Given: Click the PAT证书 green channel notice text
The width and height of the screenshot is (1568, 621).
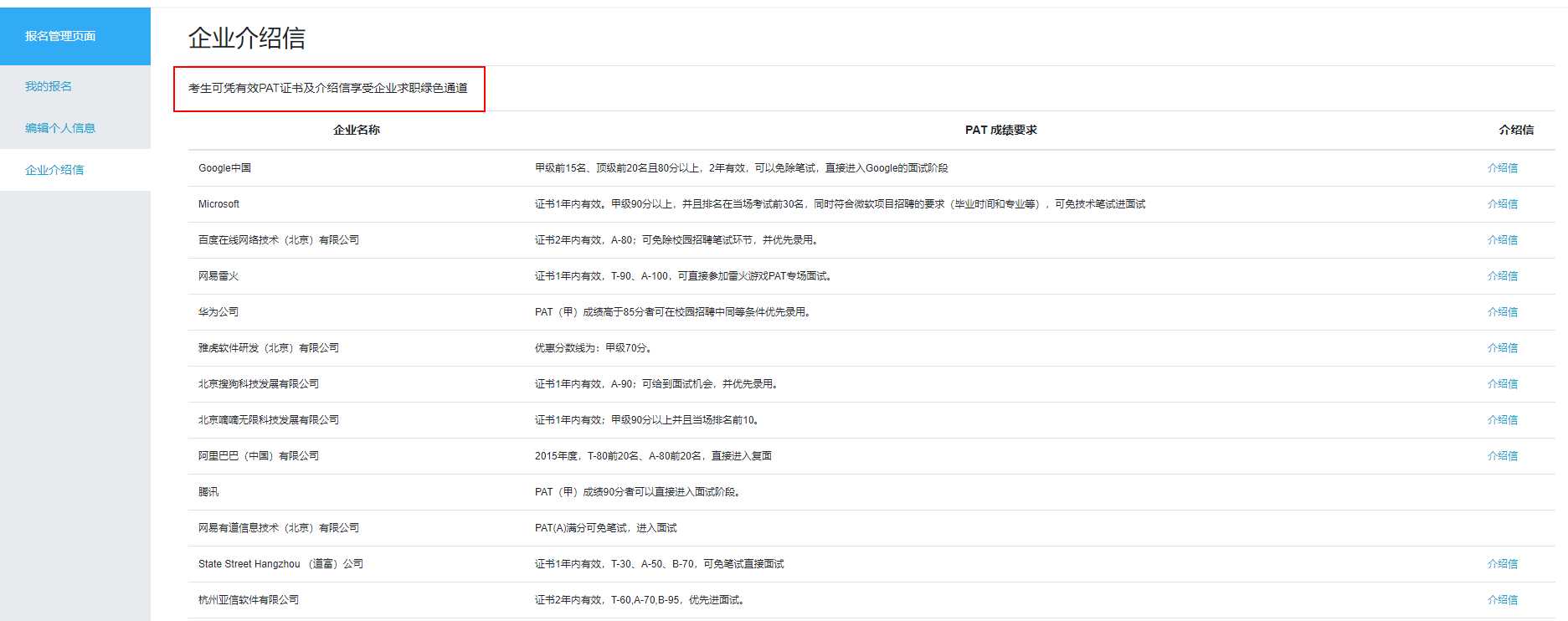Looking at the screenshot, I should click(x=328, y=88).
